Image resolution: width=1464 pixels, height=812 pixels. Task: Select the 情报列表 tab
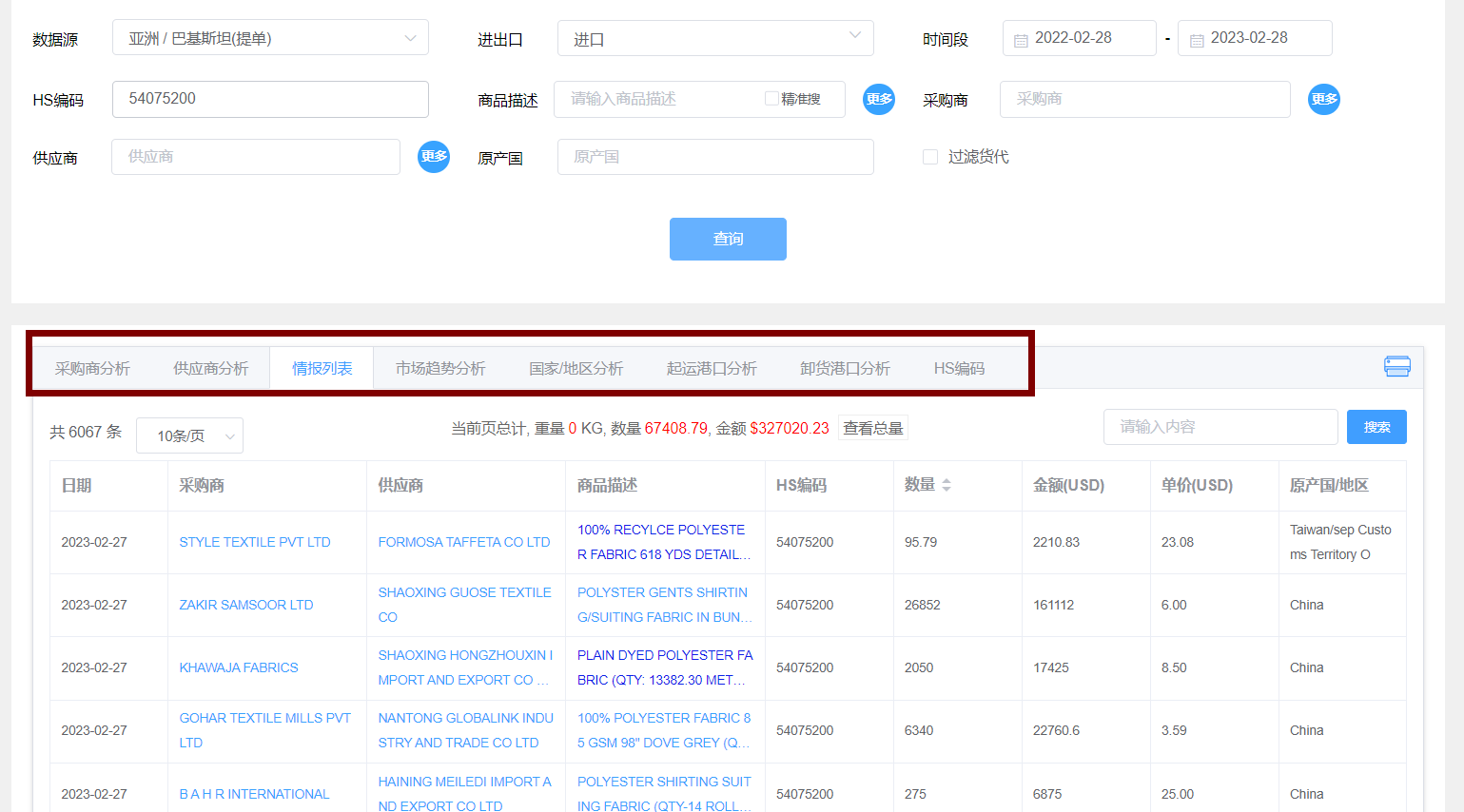[x=322, y=369]
